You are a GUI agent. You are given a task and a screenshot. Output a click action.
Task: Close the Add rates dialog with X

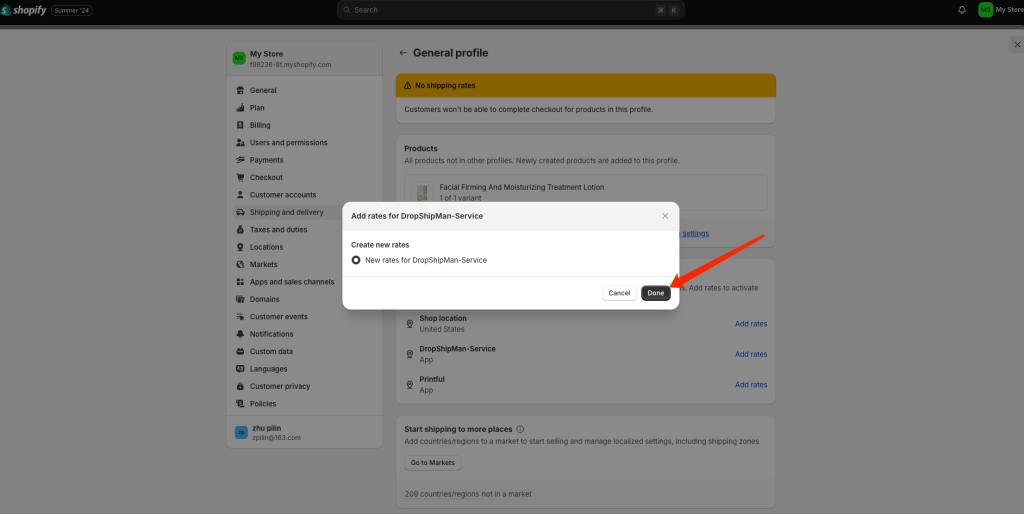pos(665,216)
